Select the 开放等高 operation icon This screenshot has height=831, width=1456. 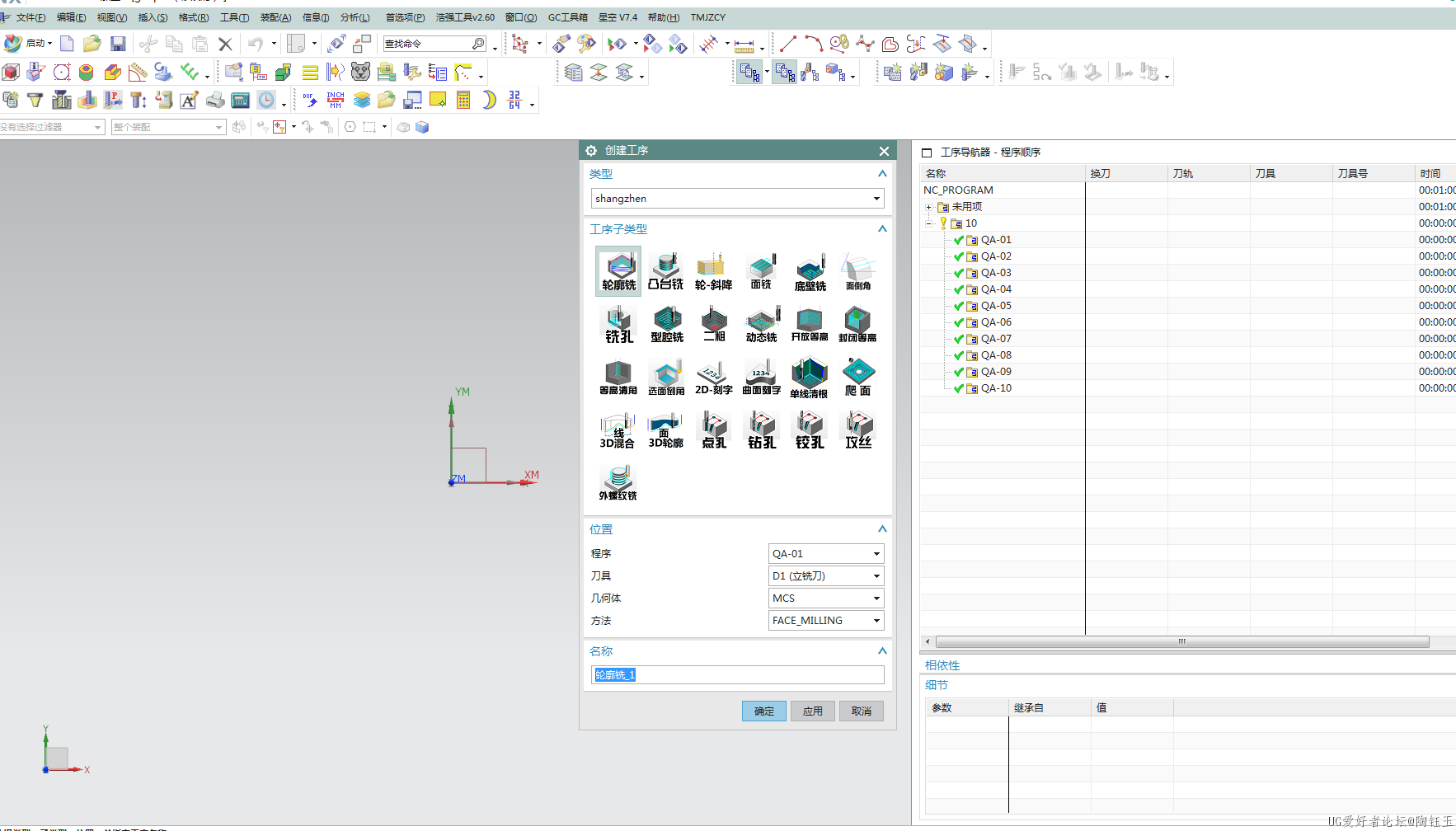click(x=810, y=324)
